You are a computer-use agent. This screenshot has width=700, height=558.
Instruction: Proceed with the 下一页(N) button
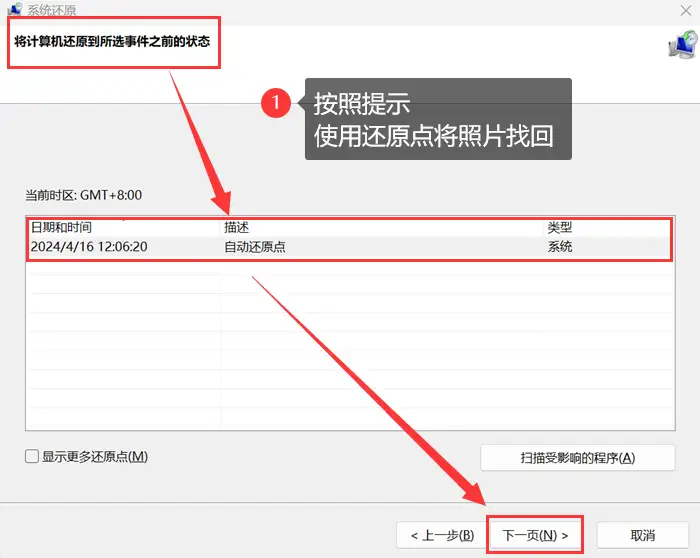(x=535, y=535)
